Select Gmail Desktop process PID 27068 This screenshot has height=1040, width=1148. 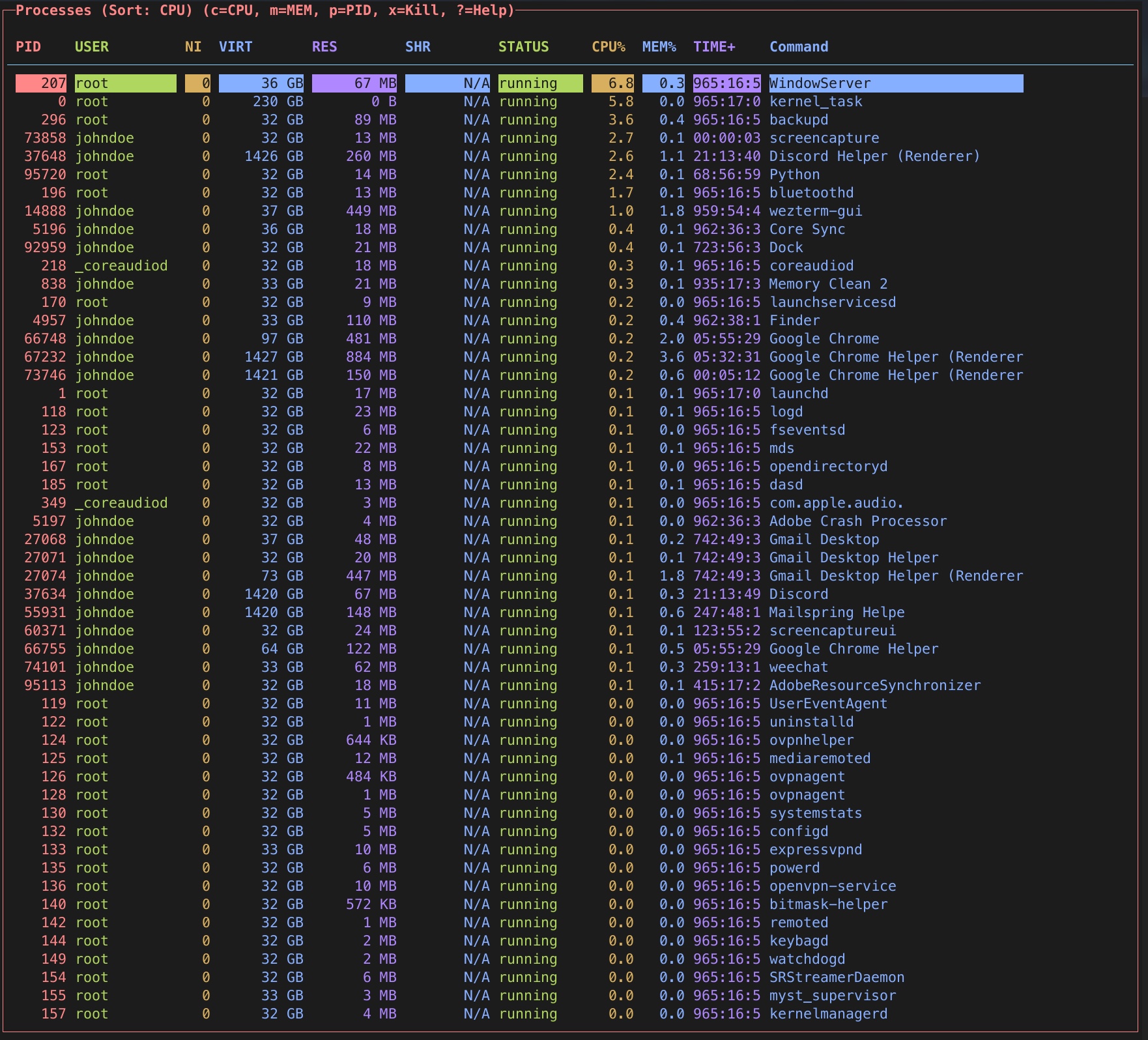coord(519,540)
